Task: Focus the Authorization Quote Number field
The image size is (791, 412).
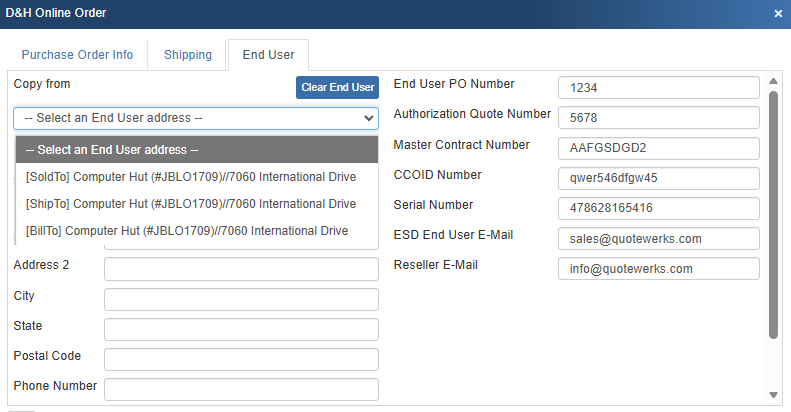Action: 658,118
